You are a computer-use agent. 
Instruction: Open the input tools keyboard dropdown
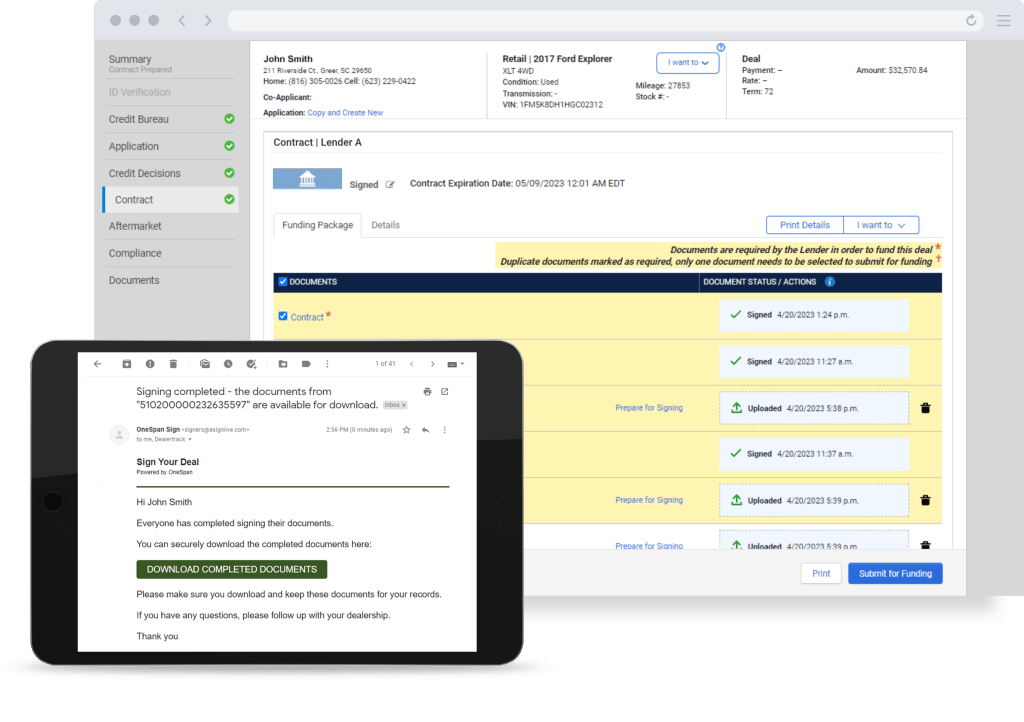point(455,364)
